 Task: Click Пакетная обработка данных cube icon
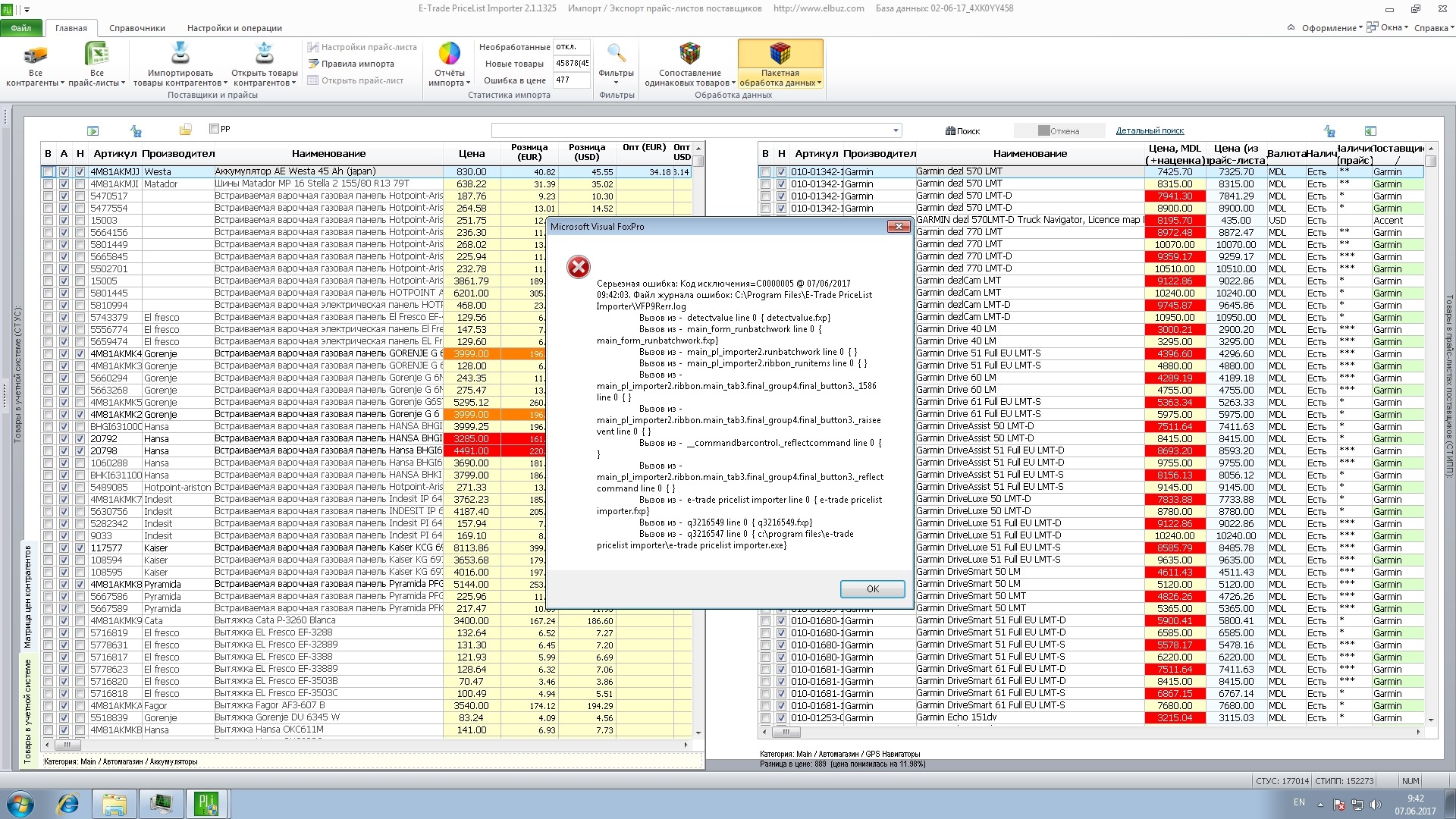tap(780, 54)
